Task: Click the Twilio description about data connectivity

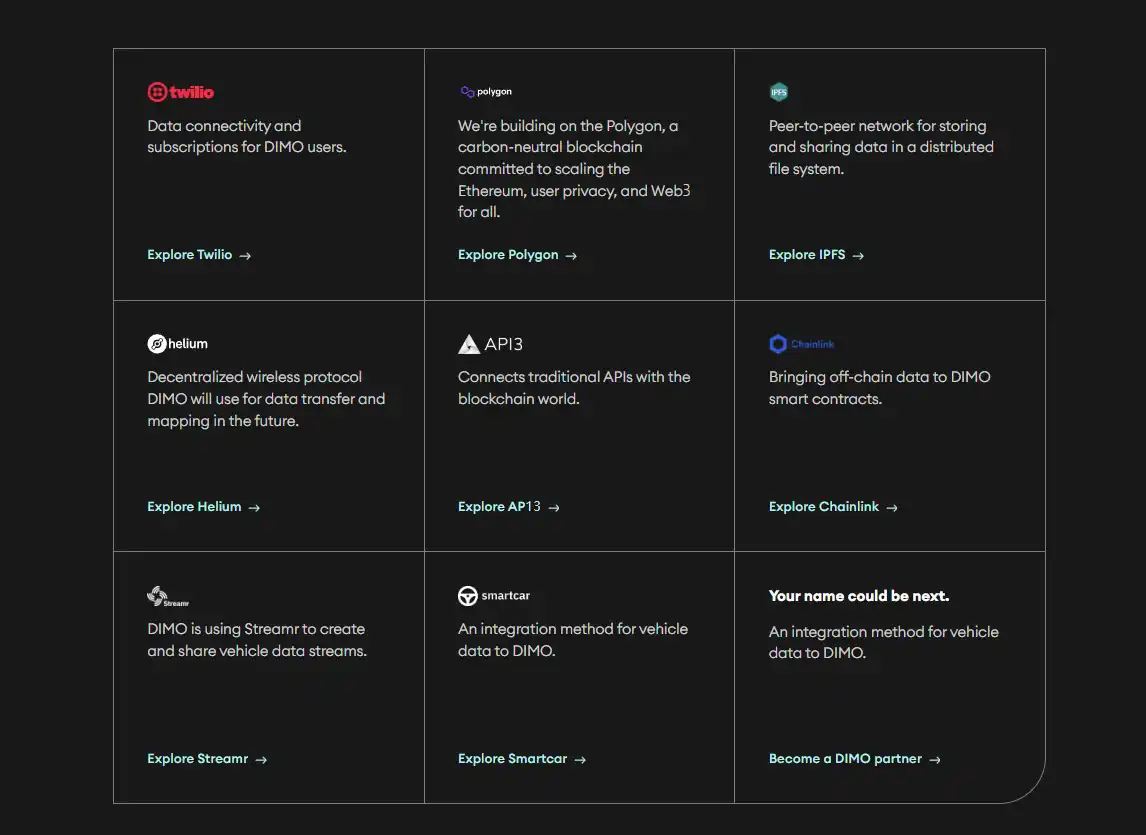Action: coord(247,137)
